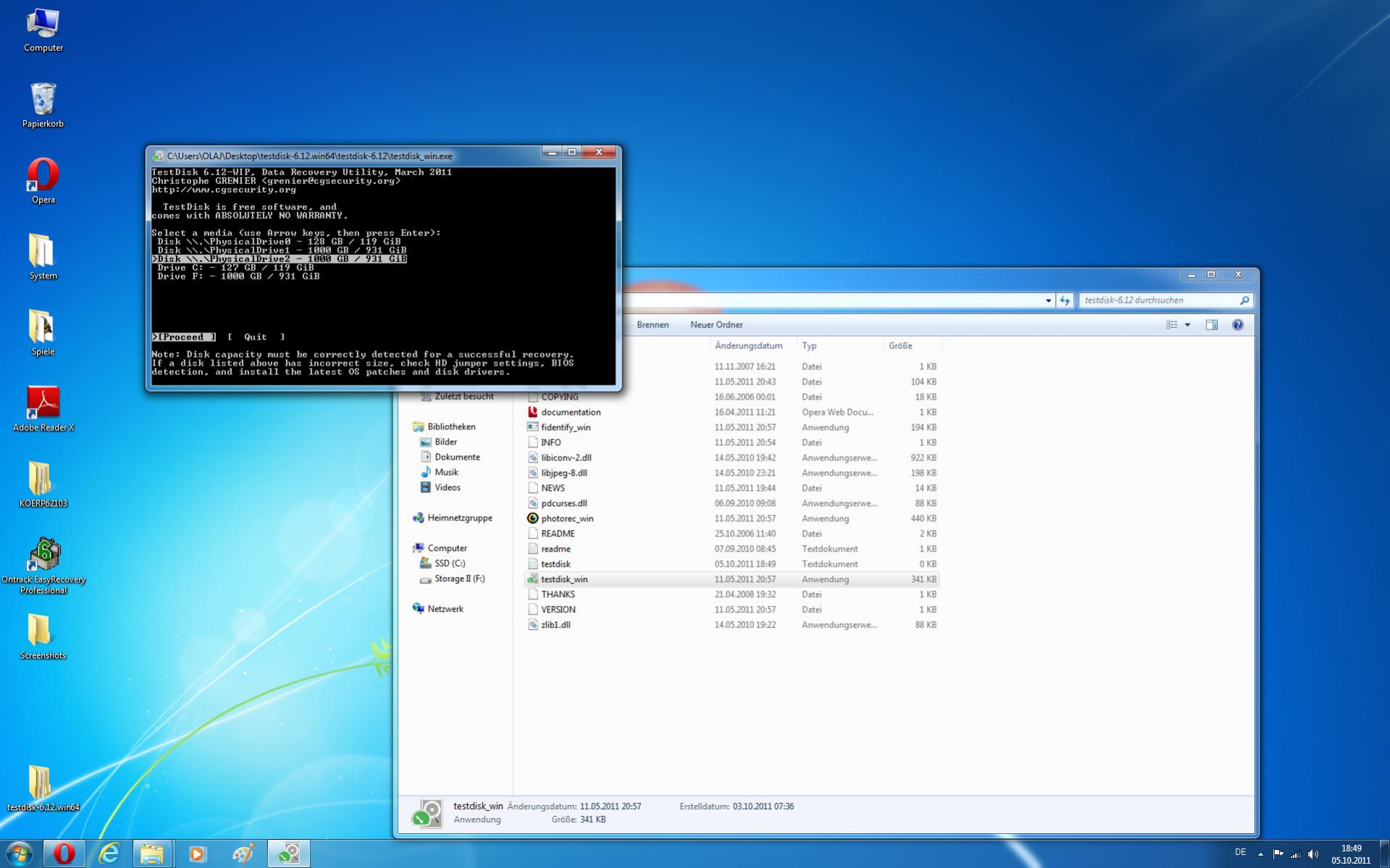Screen dimensions: 1390x868
Task: Click the Action Center flag tray icon
Action: pyautogui.click(x=1278, y=854)
